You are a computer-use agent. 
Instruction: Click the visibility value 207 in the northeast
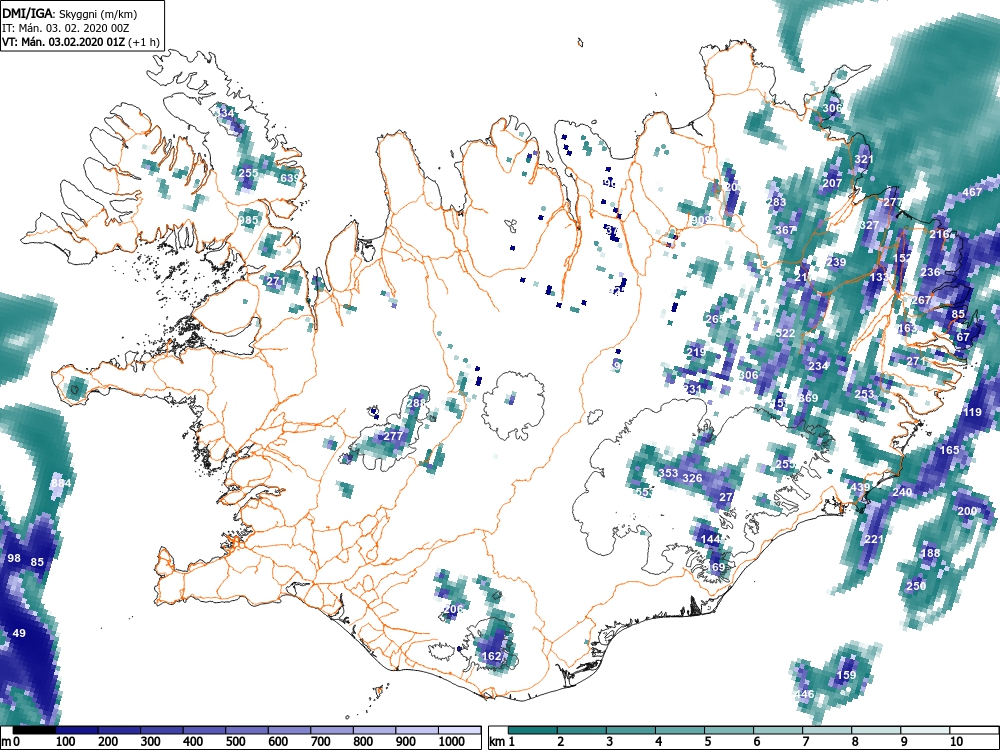click(832, 183)
